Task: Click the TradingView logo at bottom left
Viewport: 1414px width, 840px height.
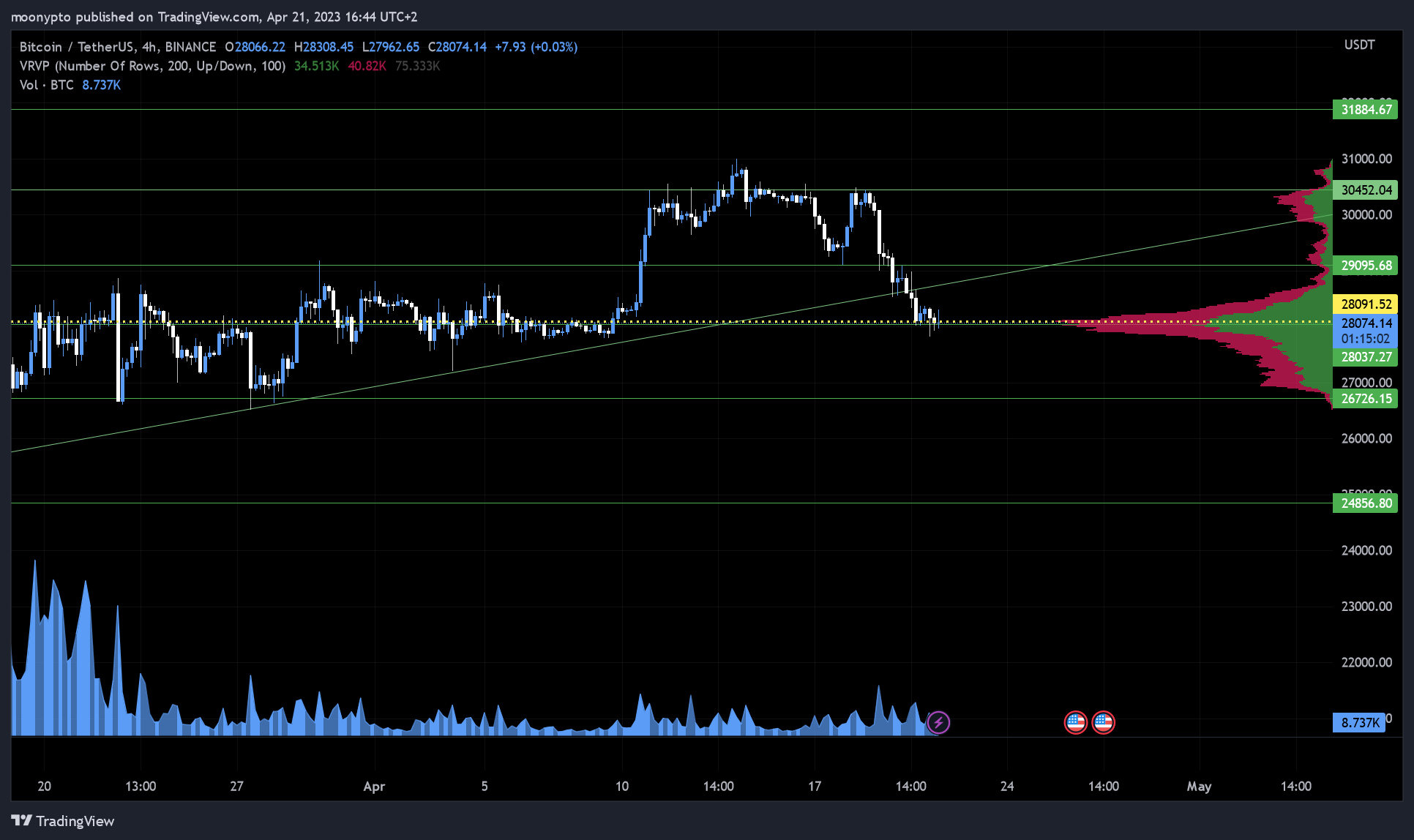Action: [x=63, y=821]
